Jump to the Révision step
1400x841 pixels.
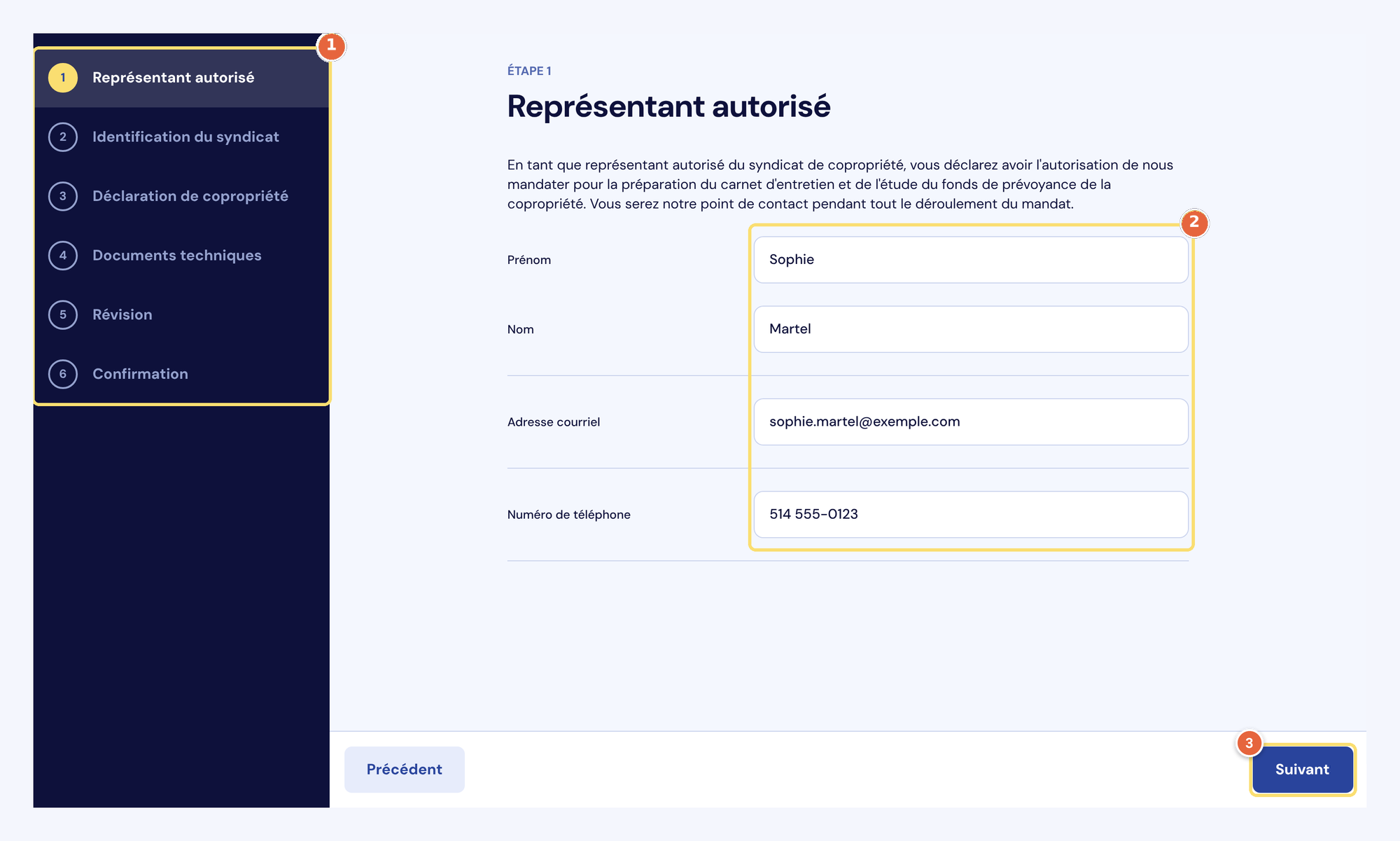[122, 315]
